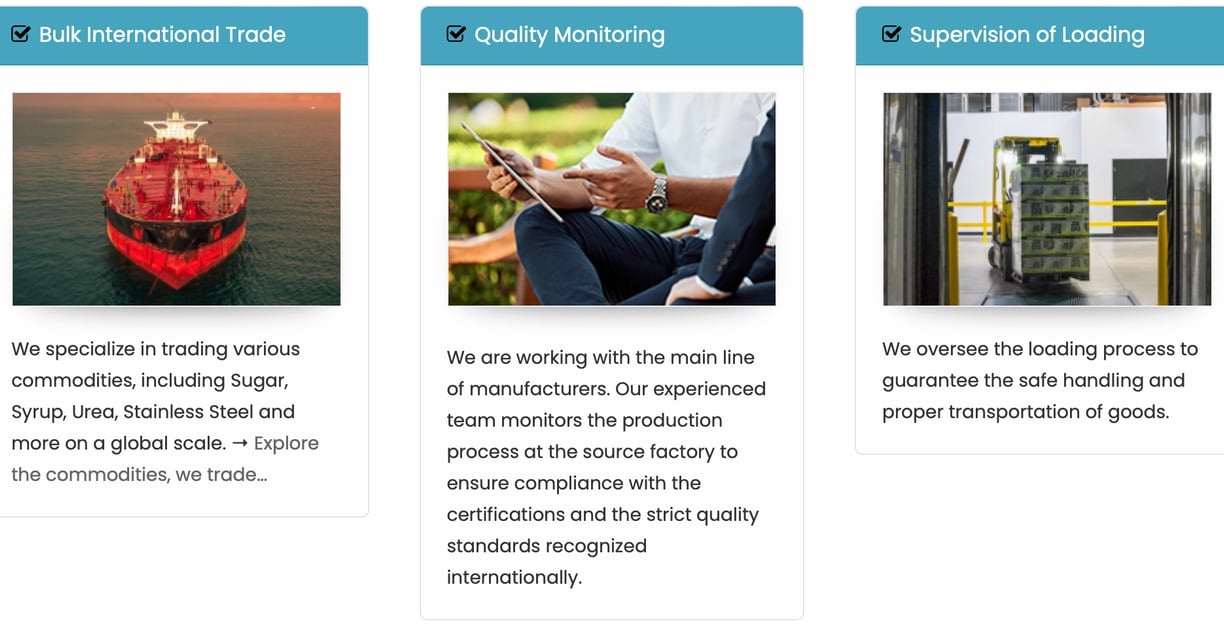The height and width of the screenshot is (640, 1224).
Task: Click the word internationally ending the Quality paragraph
Action: click(x=514, y=577)
